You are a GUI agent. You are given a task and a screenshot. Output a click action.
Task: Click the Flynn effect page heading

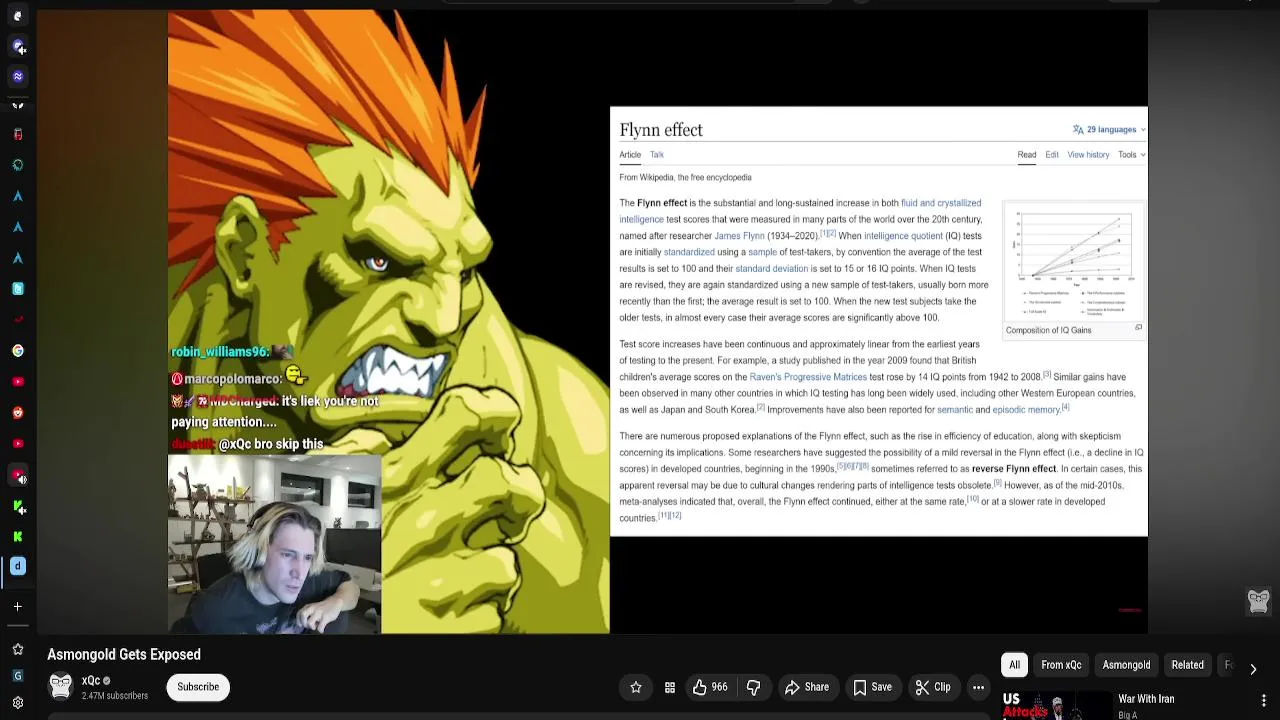pos(661,130)
